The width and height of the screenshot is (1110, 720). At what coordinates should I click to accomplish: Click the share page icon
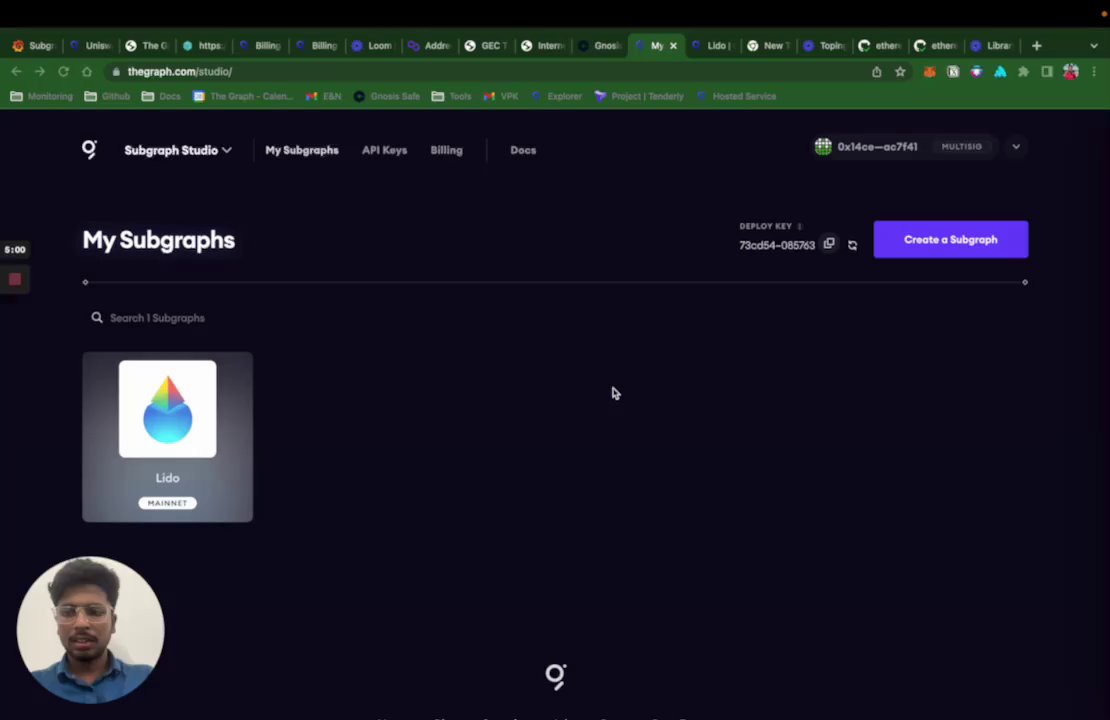(x=876, y=72)
